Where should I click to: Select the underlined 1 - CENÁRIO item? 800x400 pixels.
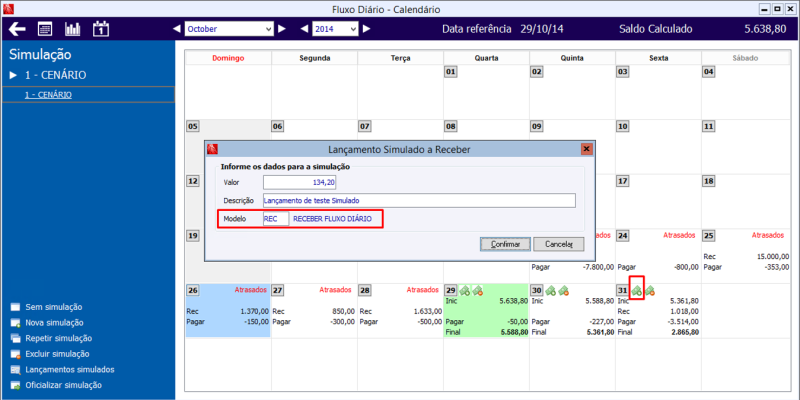[x=48, y=95]
